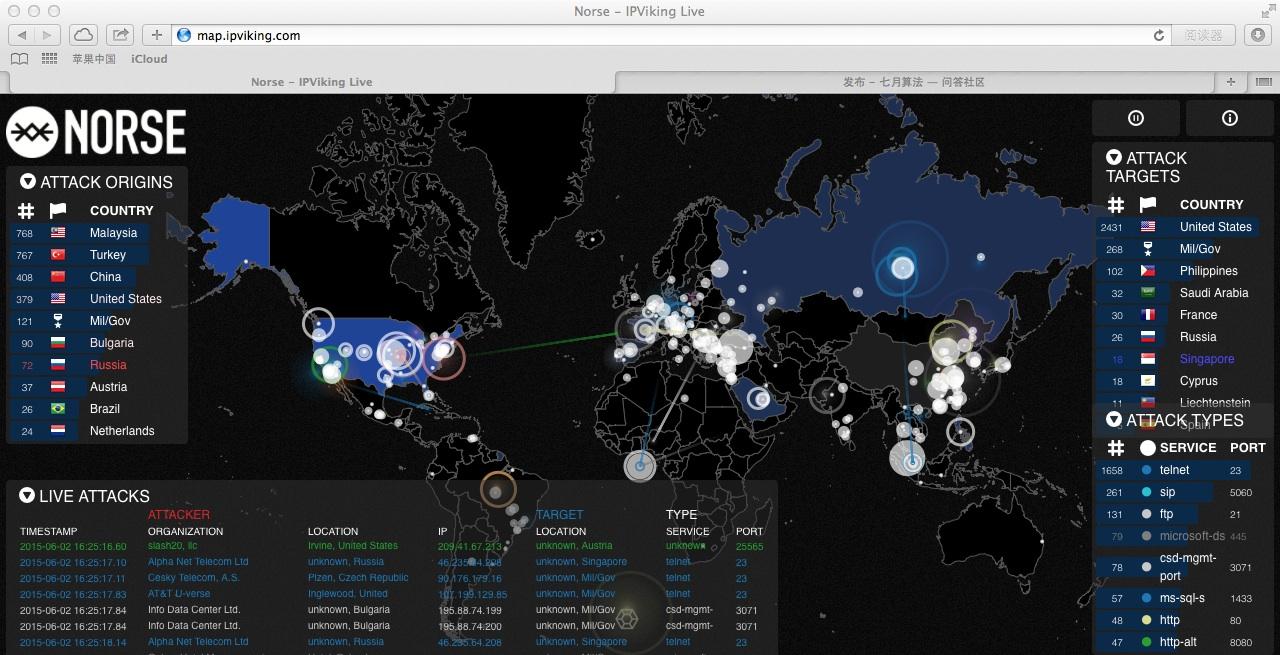
Task: Click IP address 195.88.74.199
Action: point(469,610)
